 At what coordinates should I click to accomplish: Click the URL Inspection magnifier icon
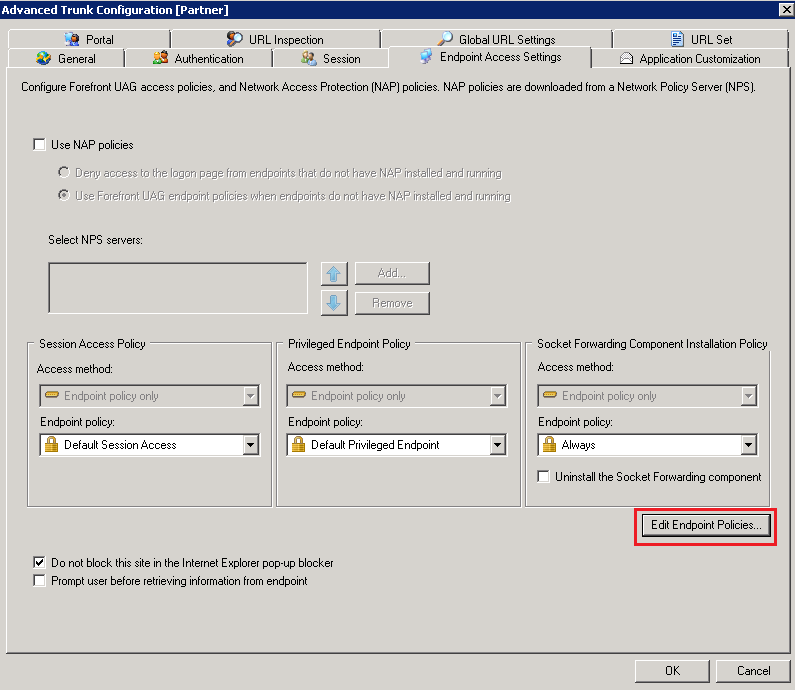click(x=234, y=39)
